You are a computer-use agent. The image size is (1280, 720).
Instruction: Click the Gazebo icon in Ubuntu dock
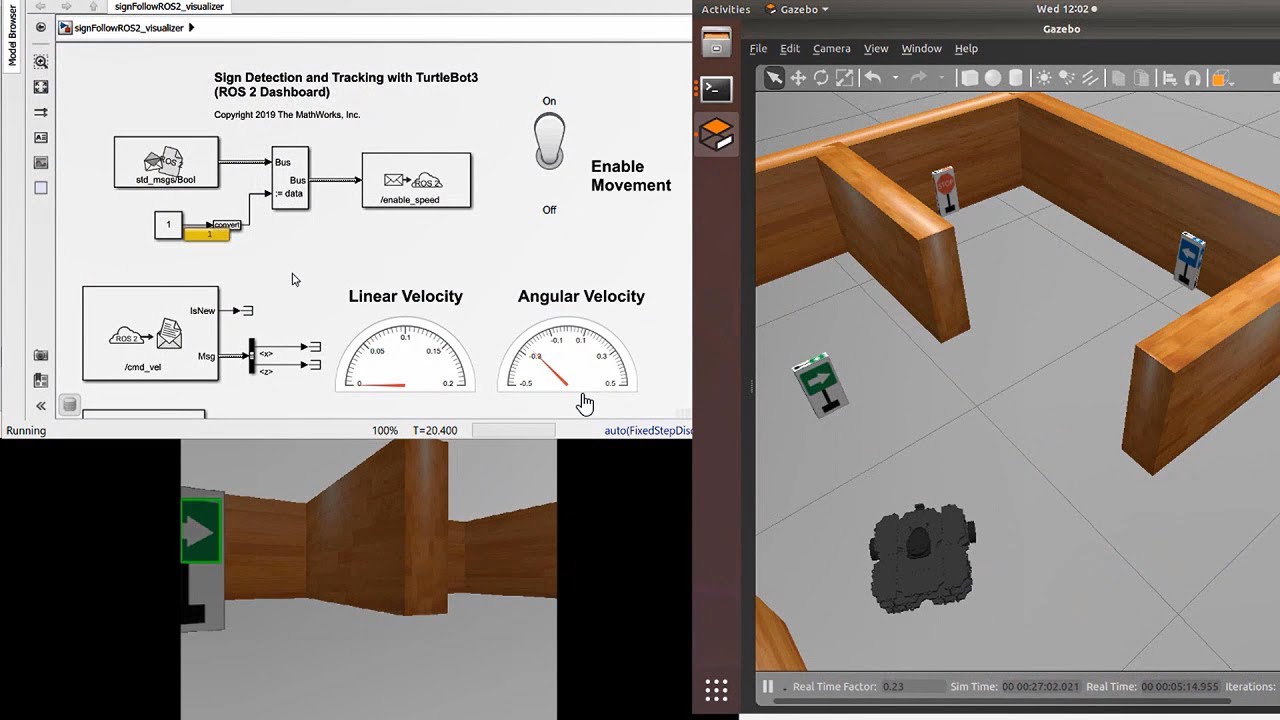coord(716,134)
